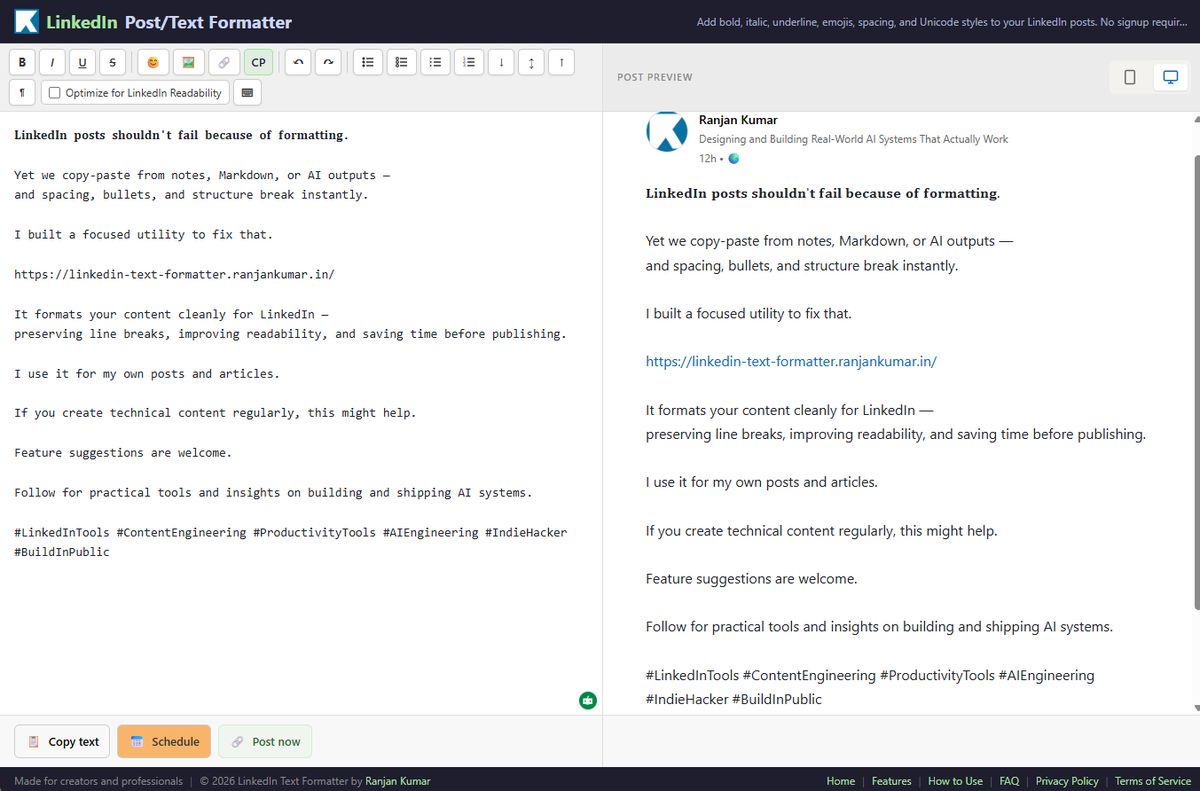Viewport: 1200px width, 791px height.
Task: Open How to Use footer link
Action: [x=955, y=781]
